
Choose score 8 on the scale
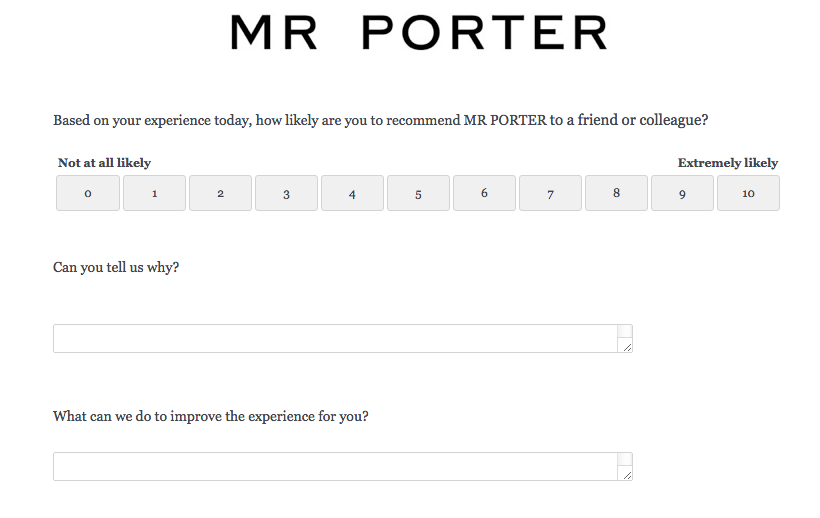coord(616,193)
